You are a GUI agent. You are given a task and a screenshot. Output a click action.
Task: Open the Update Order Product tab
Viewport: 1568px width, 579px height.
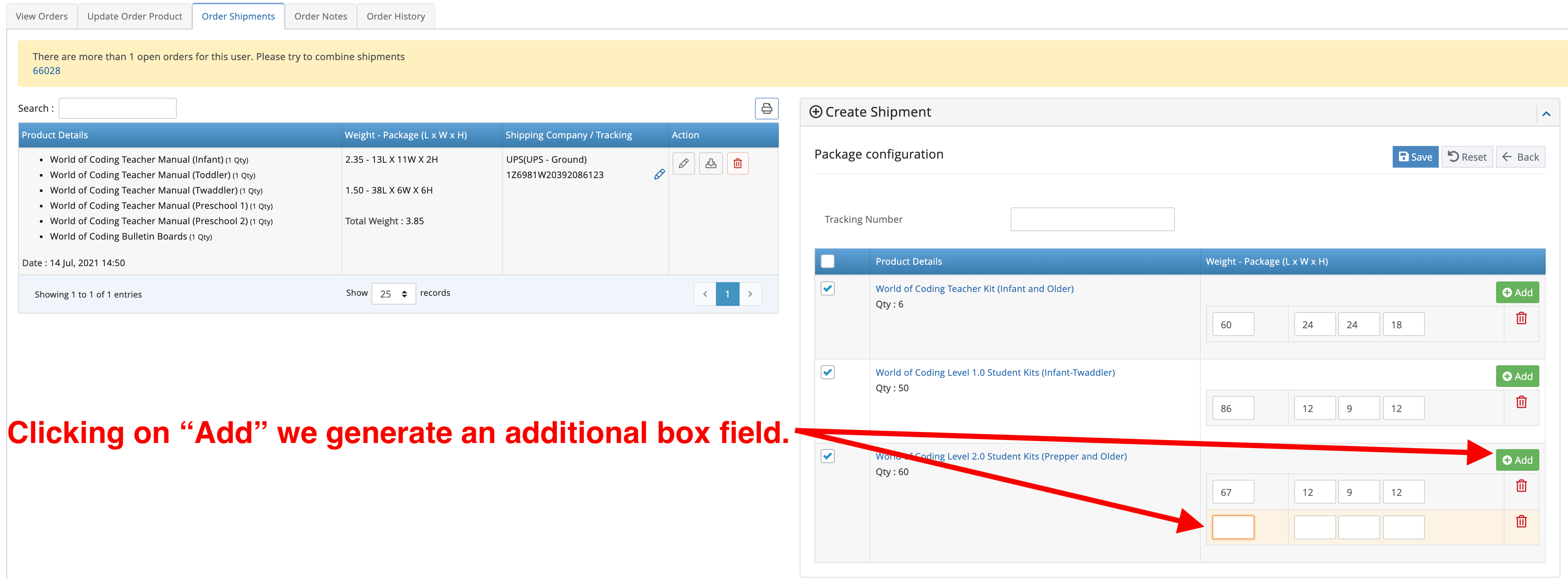pos(134,16)
